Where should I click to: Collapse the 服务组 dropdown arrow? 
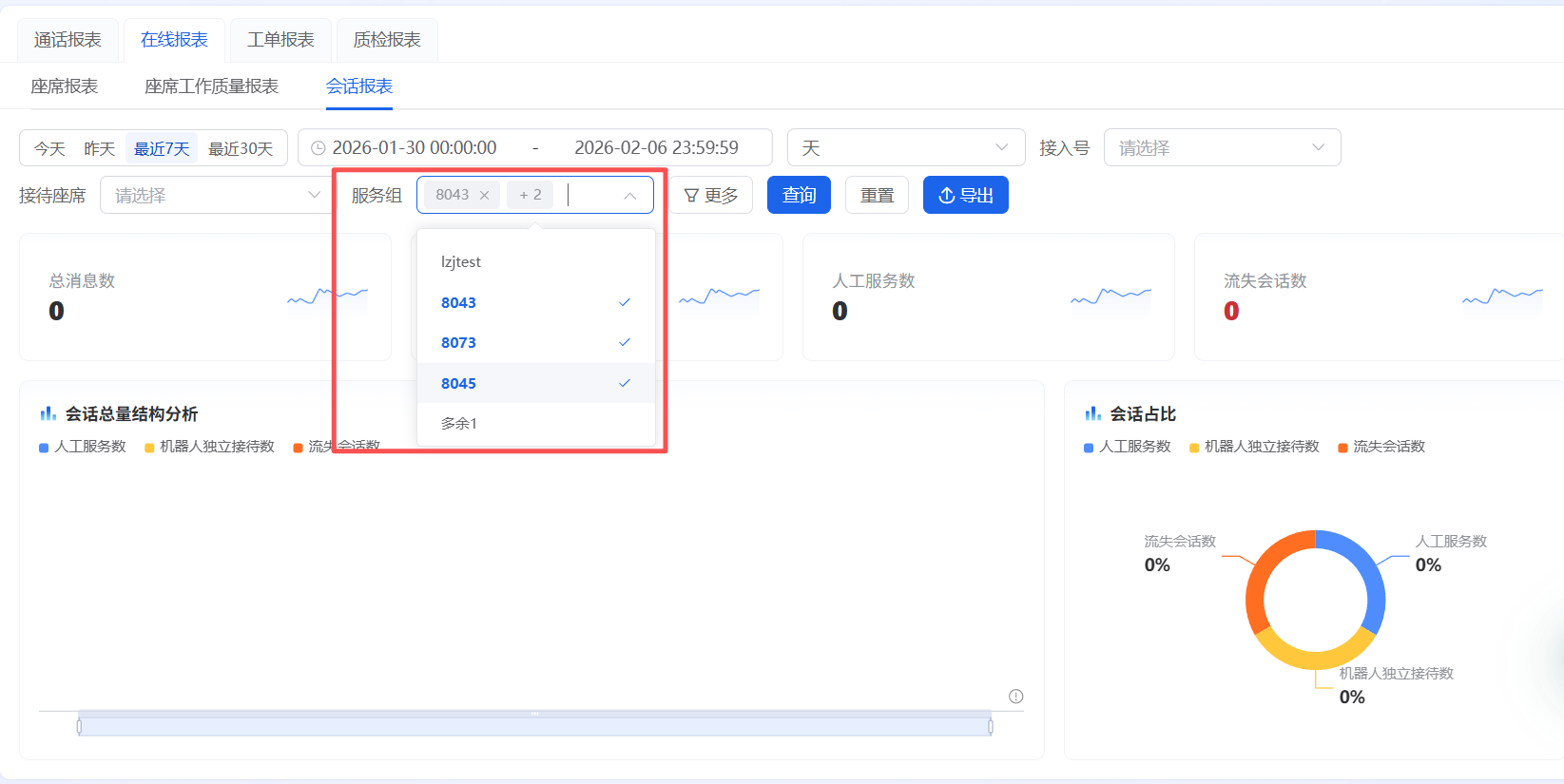click(x=629, y=196)
